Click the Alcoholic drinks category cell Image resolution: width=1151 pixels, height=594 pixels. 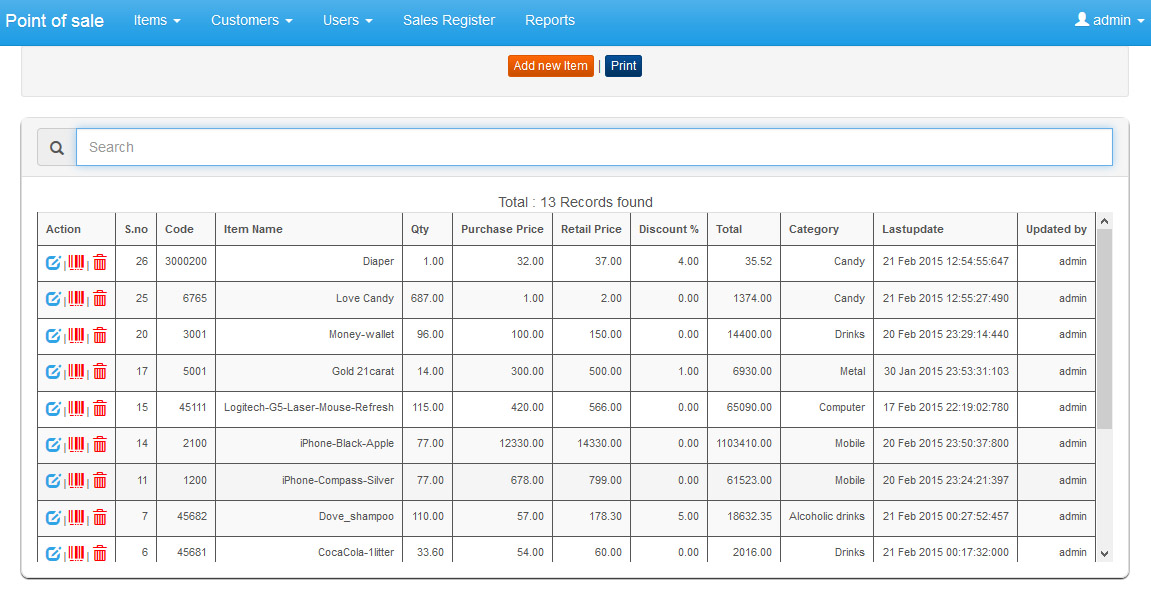pos(827,516)
